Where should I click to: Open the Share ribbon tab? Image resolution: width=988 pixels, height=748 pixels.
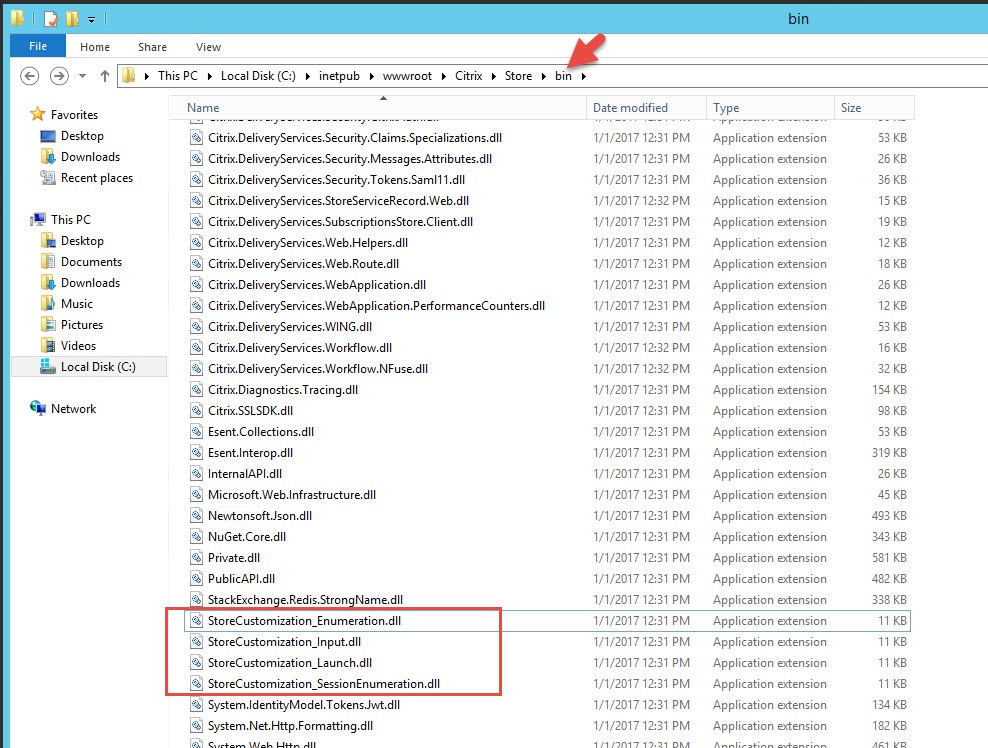[153, 47]
